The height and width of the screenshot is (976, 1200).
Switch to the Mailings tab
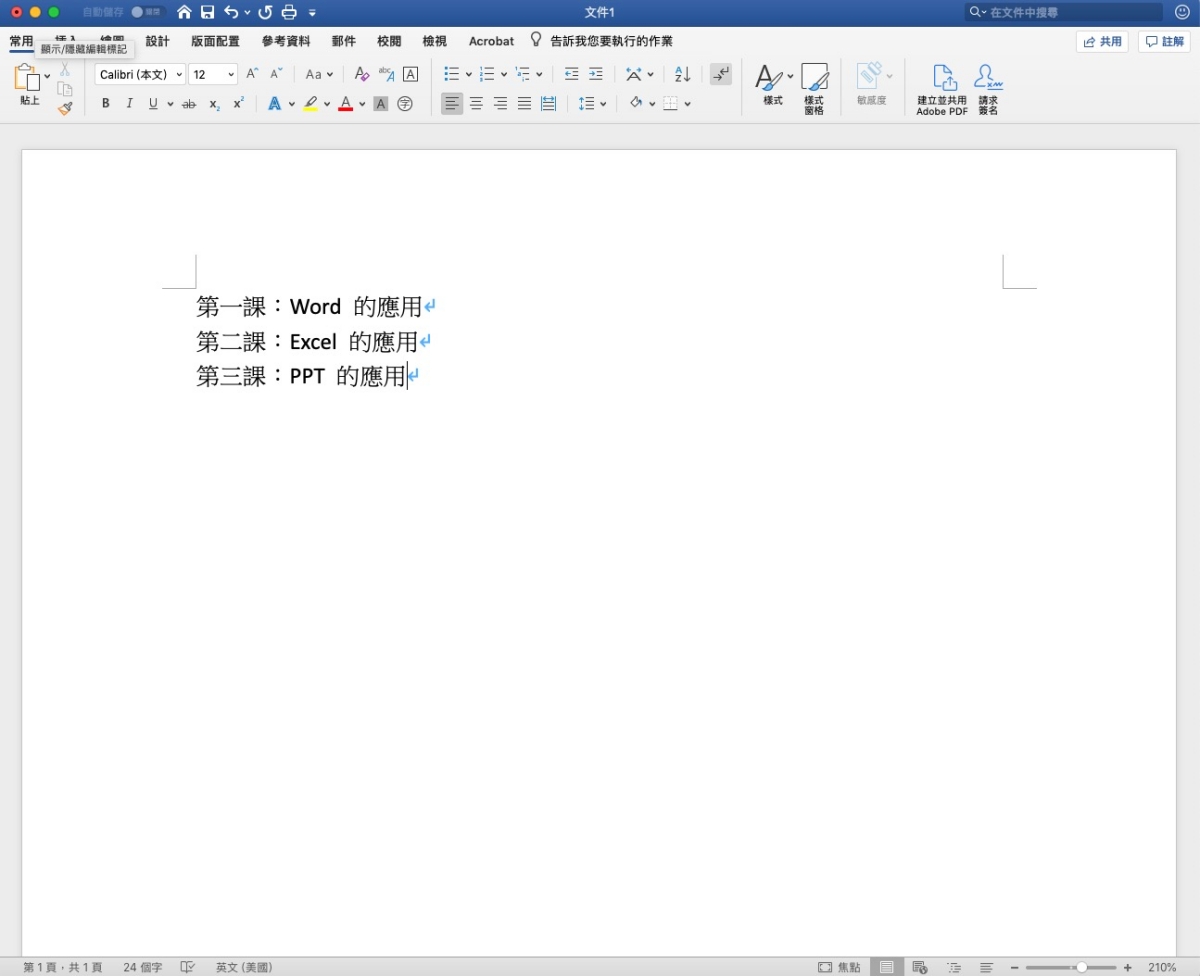click(344, 41)
